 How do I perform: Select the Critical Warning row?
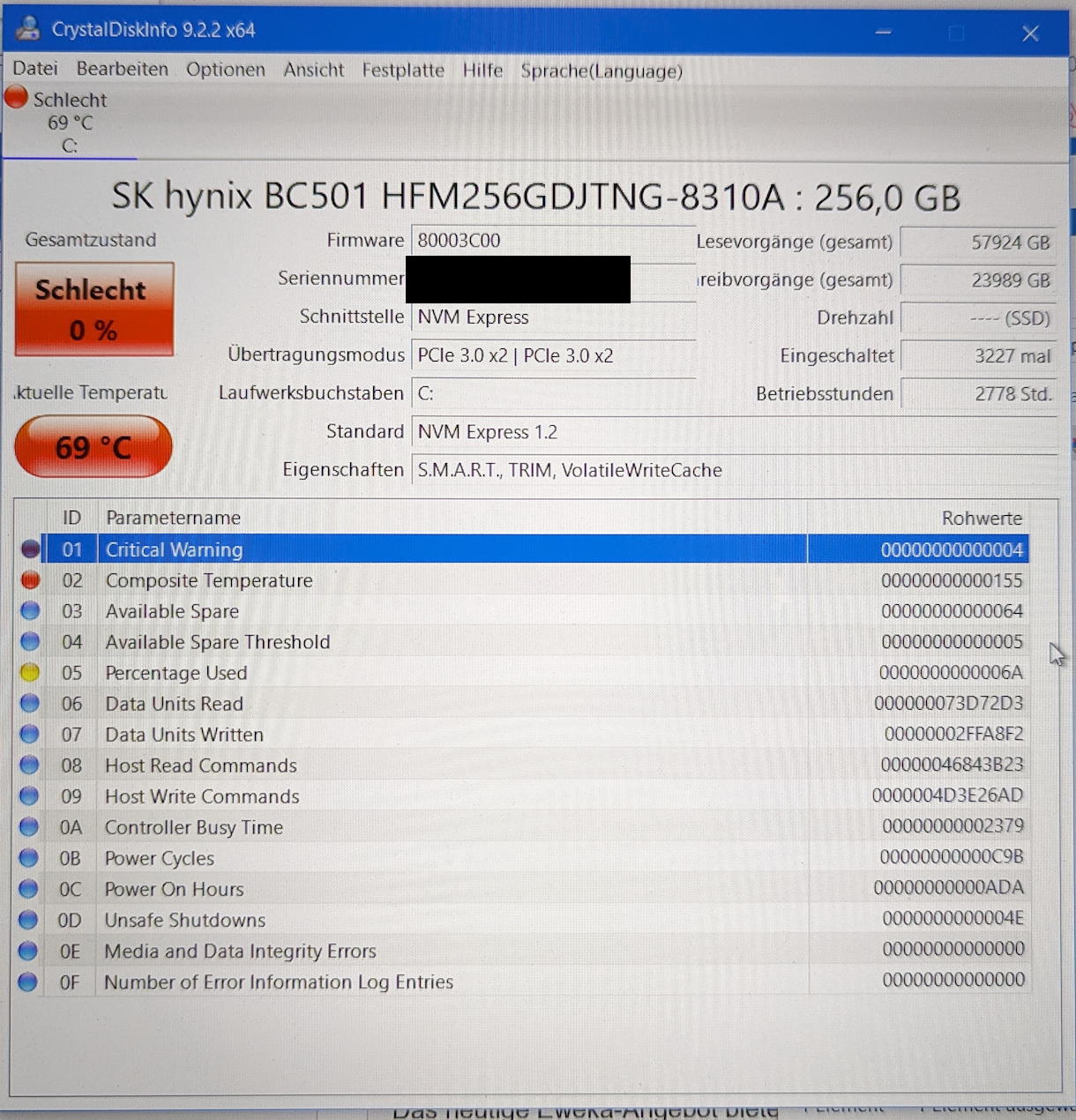tap(535, 549)
